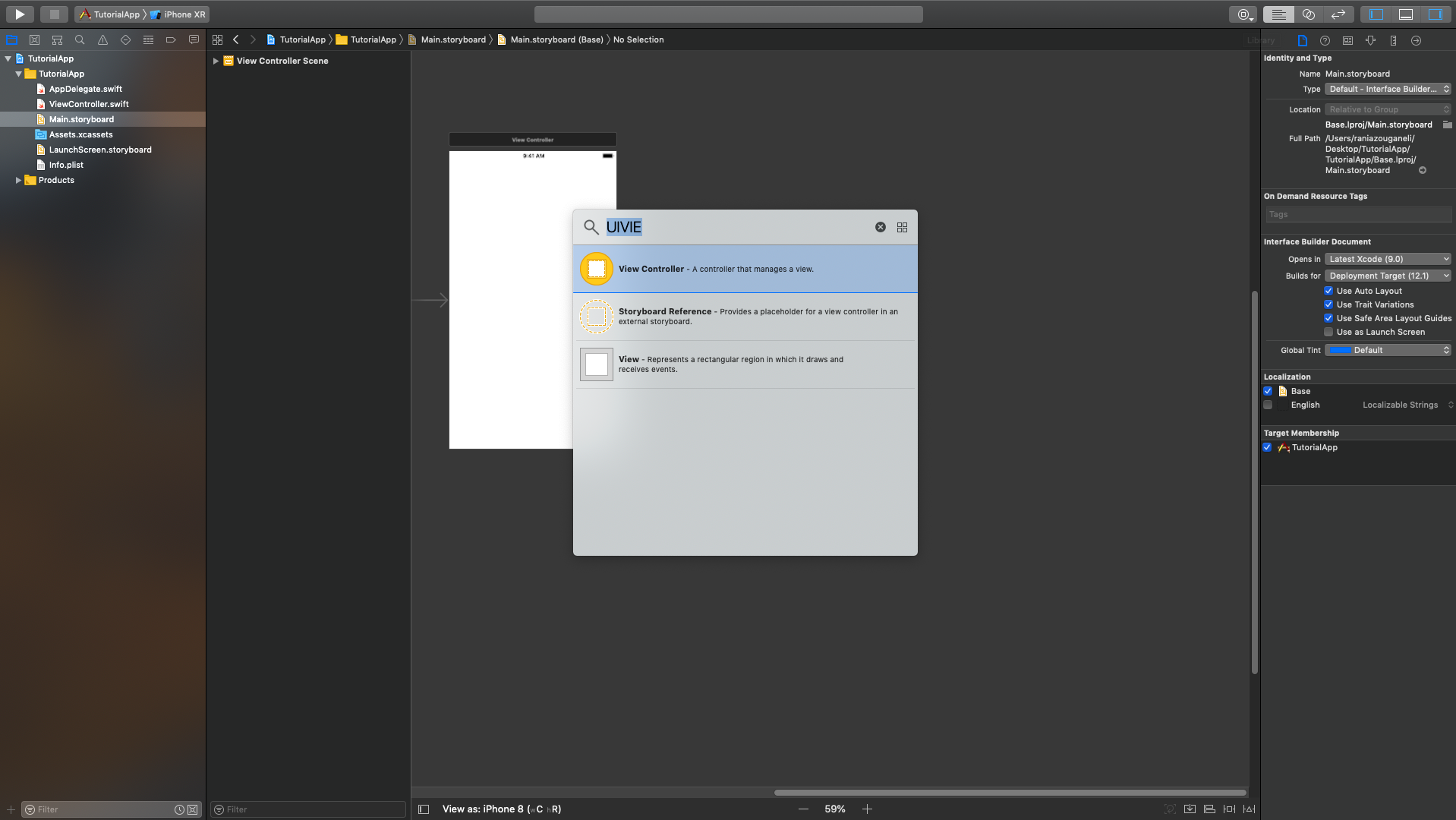The width and height of the screenshot is (1456, 820).
Task: Collapse the TutorialApp group folder
Action: click(18, 74)
